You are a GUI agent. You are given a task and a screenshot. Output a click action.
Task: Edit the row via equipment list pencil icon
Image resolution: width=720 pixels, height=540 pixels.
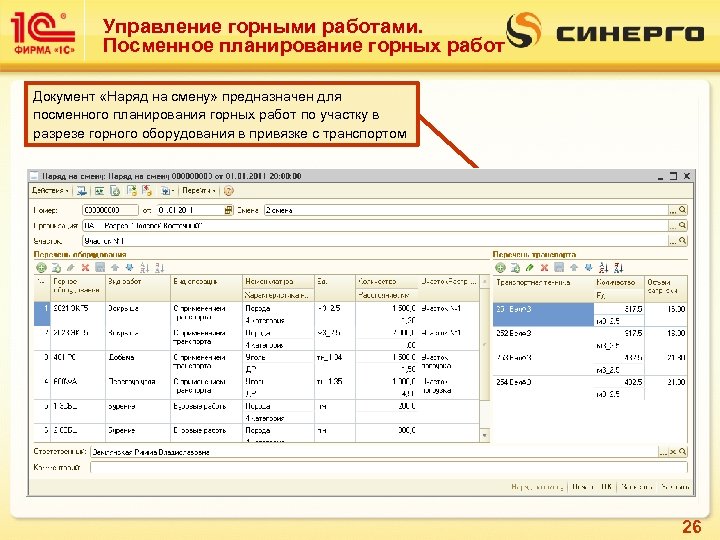pos(71,268)
